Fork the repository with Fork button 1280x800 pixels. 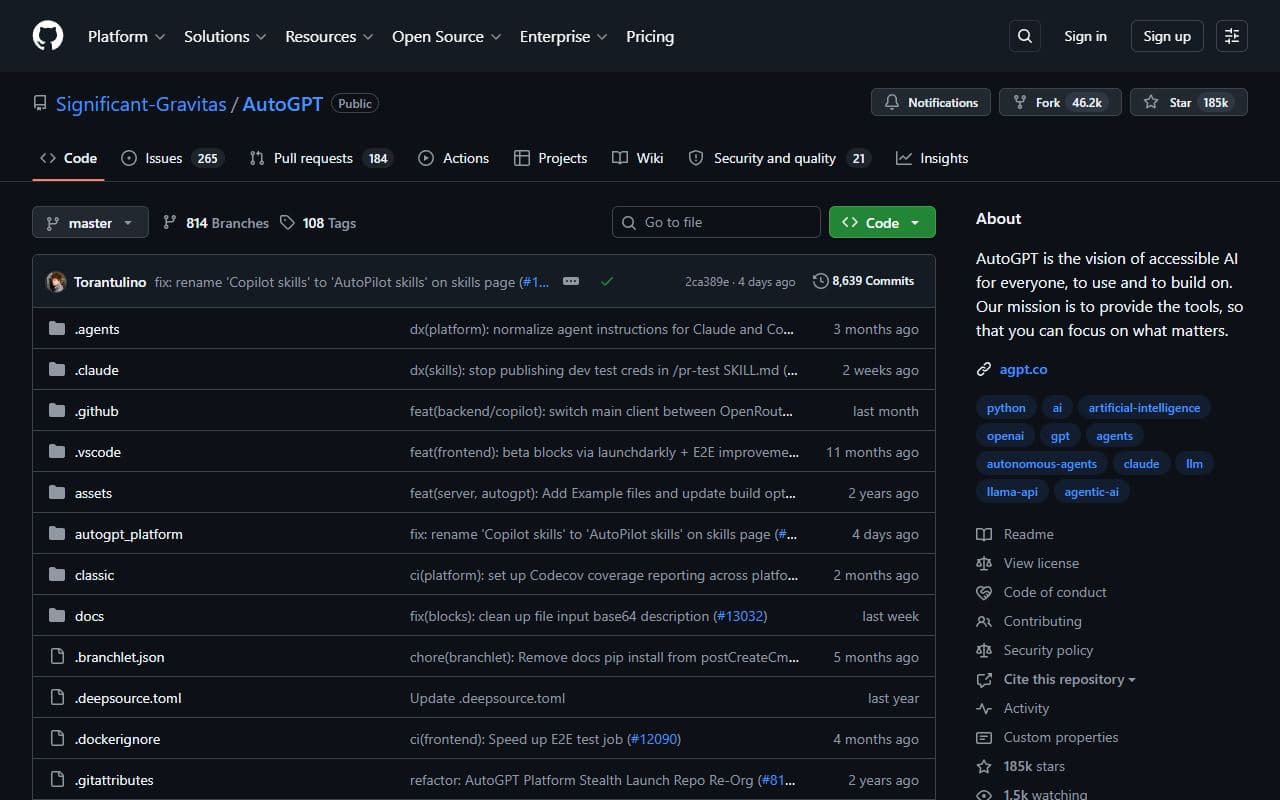tap(1059, 102)
